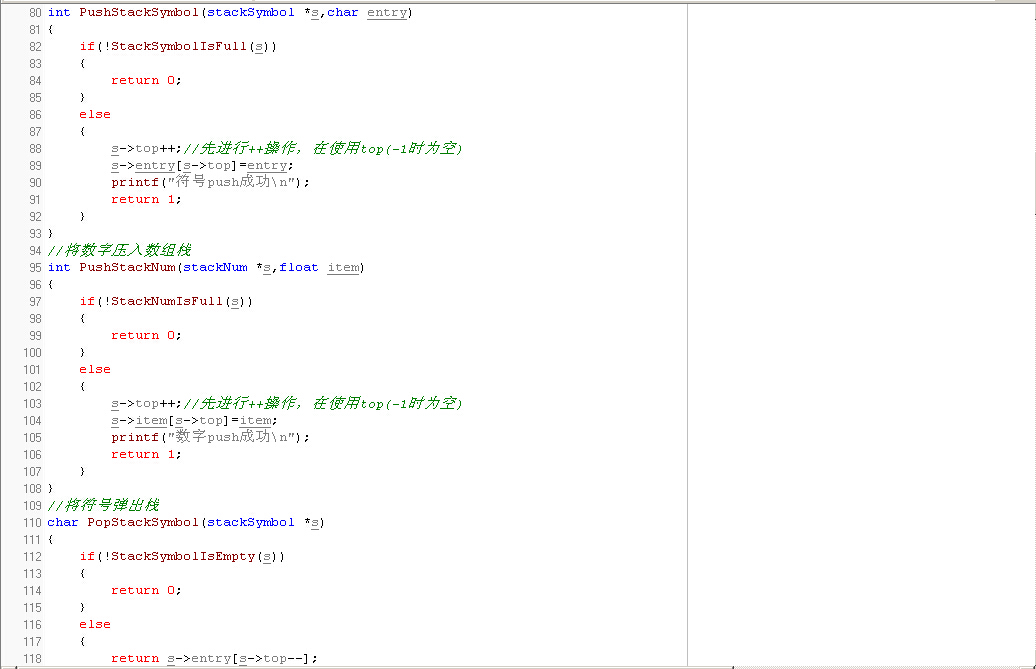The width and height of the screenshot is (1036, 669).
Task: Click the 'stackSymbol' type on line 80
Action: click(x=251, y=13)
